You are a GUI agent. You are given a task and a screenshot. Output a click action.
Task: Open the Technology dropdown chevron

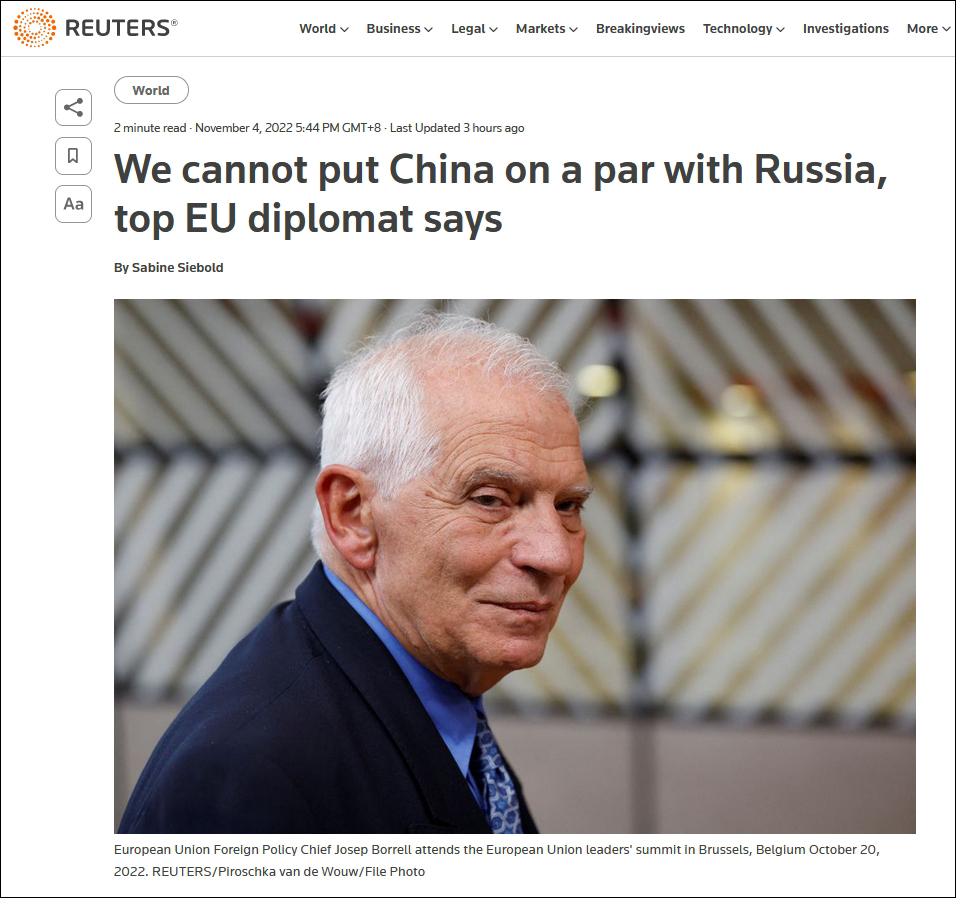click(x=780, y=29)
